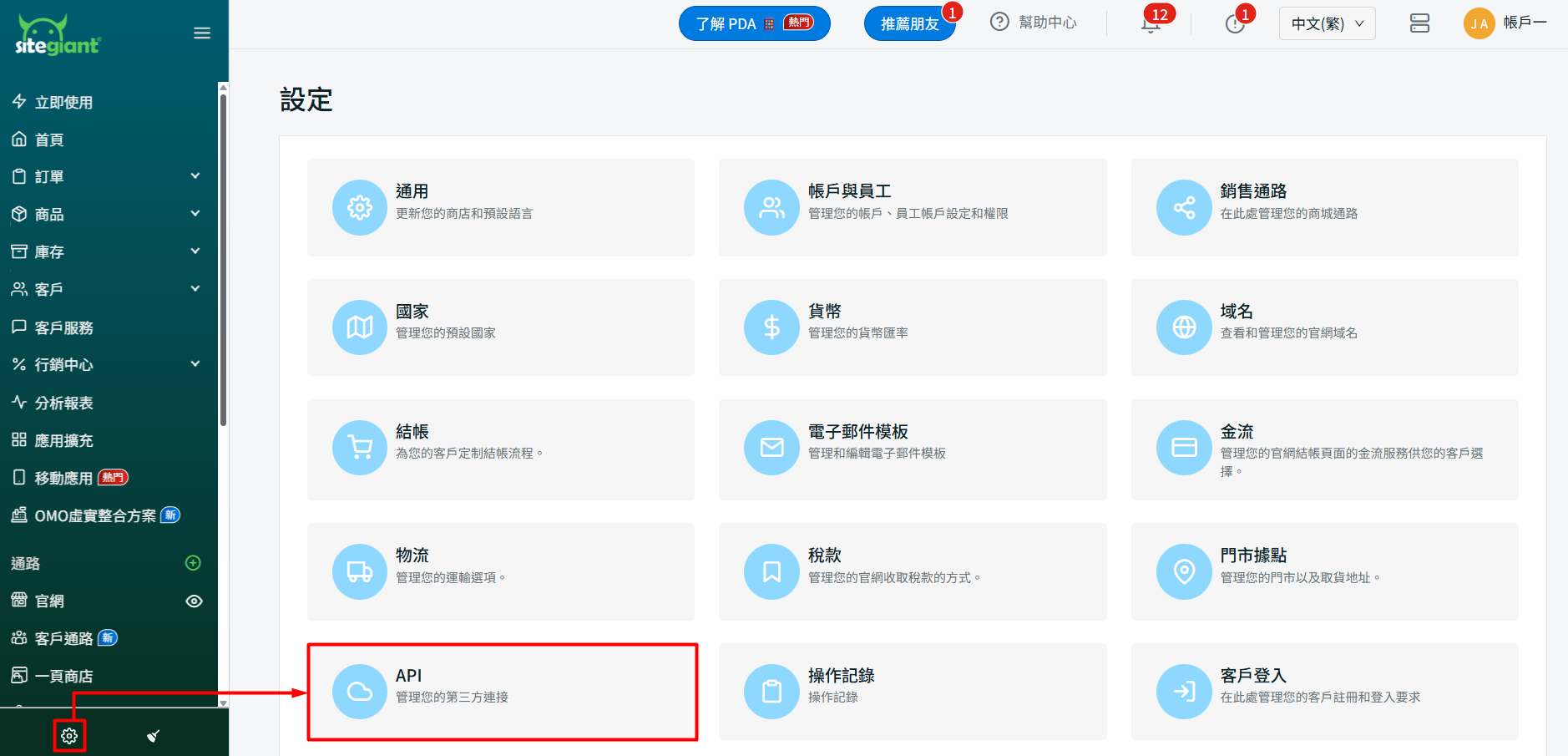Click the settings gear icon in sidebar footer
Viewport: 1568px width, 756px height.
pos(69,736)
